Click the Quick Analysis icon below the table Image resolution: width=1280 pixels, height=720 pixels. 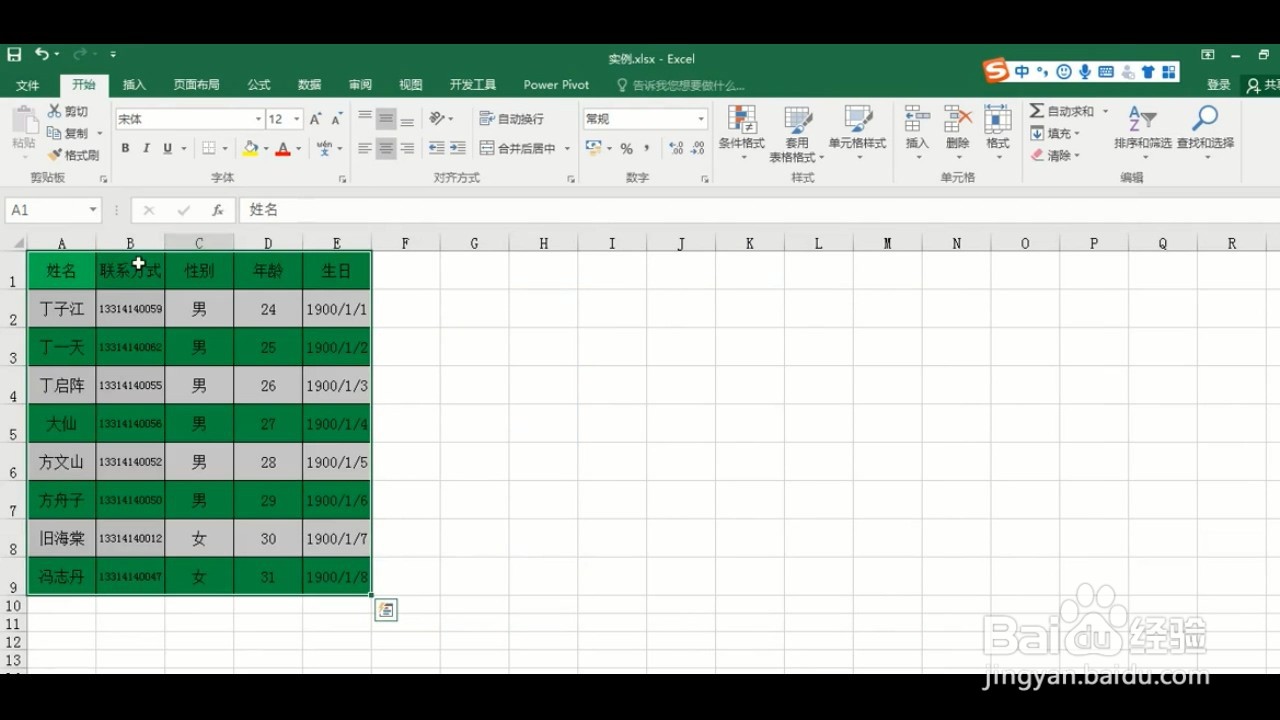click(386, 610)
